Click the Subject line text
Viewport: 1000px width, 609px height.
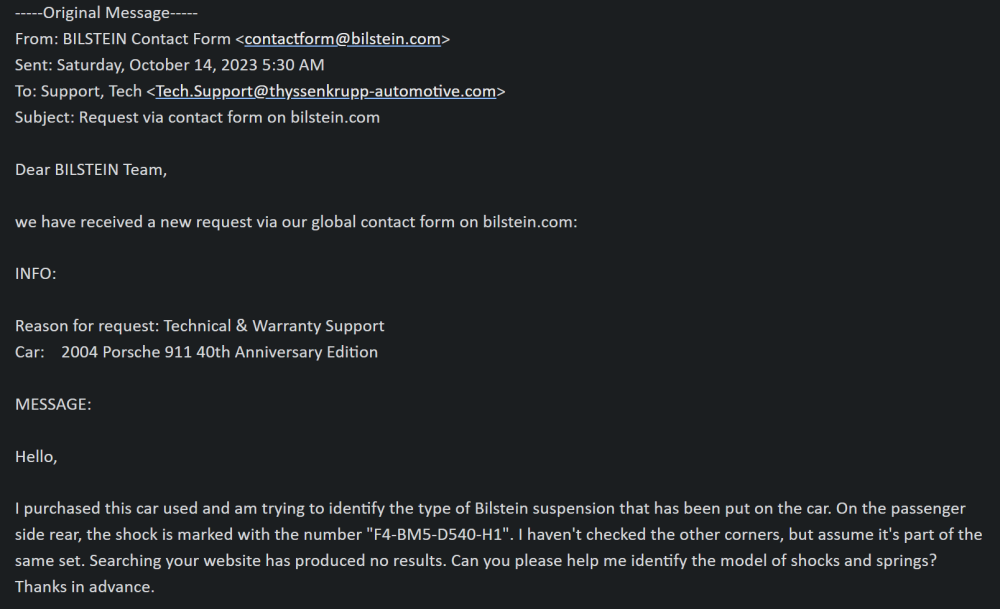pyautogui.click(x=197, y=117)
